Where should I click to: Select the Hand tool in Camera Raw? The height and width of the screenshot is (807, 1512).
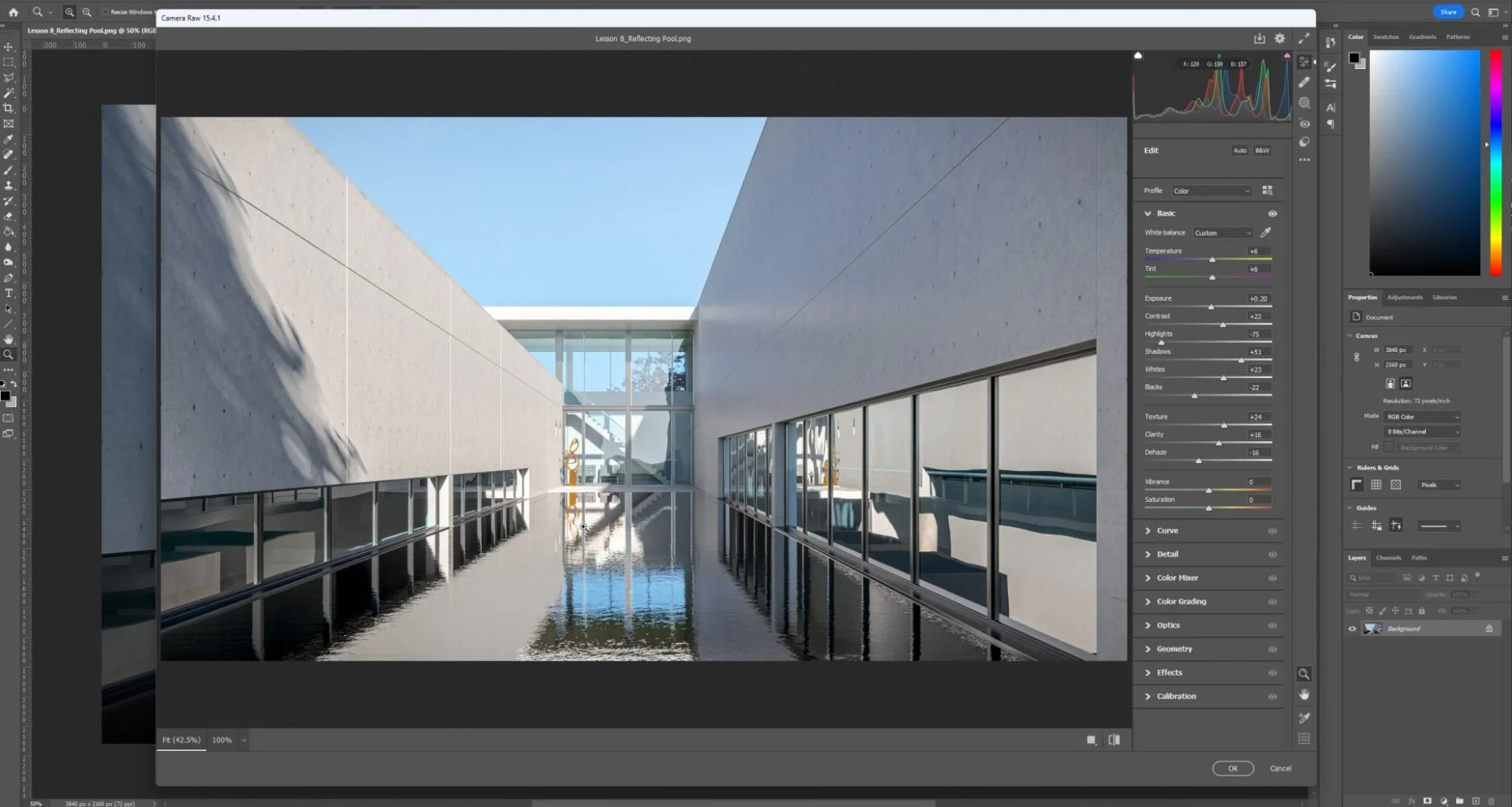click(x=1304, y=694)
